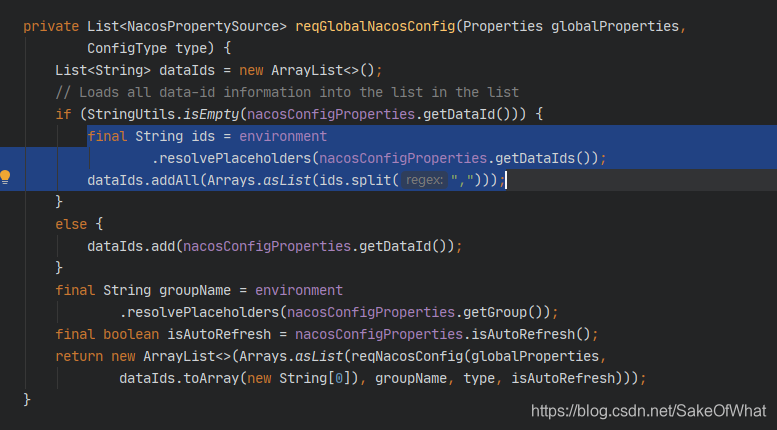Click the boolean keyword

coord(131,334)
